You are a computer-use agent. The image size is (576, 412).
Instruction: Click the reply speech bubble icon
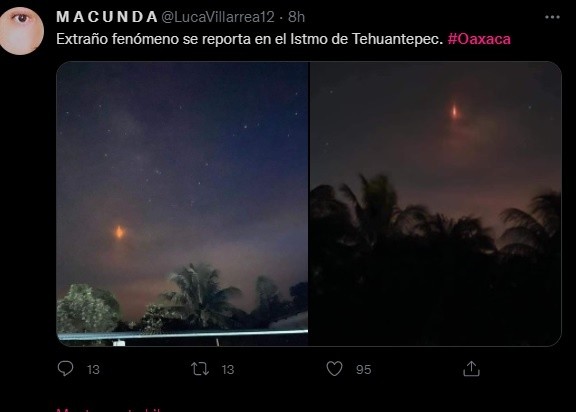(66, 369)
